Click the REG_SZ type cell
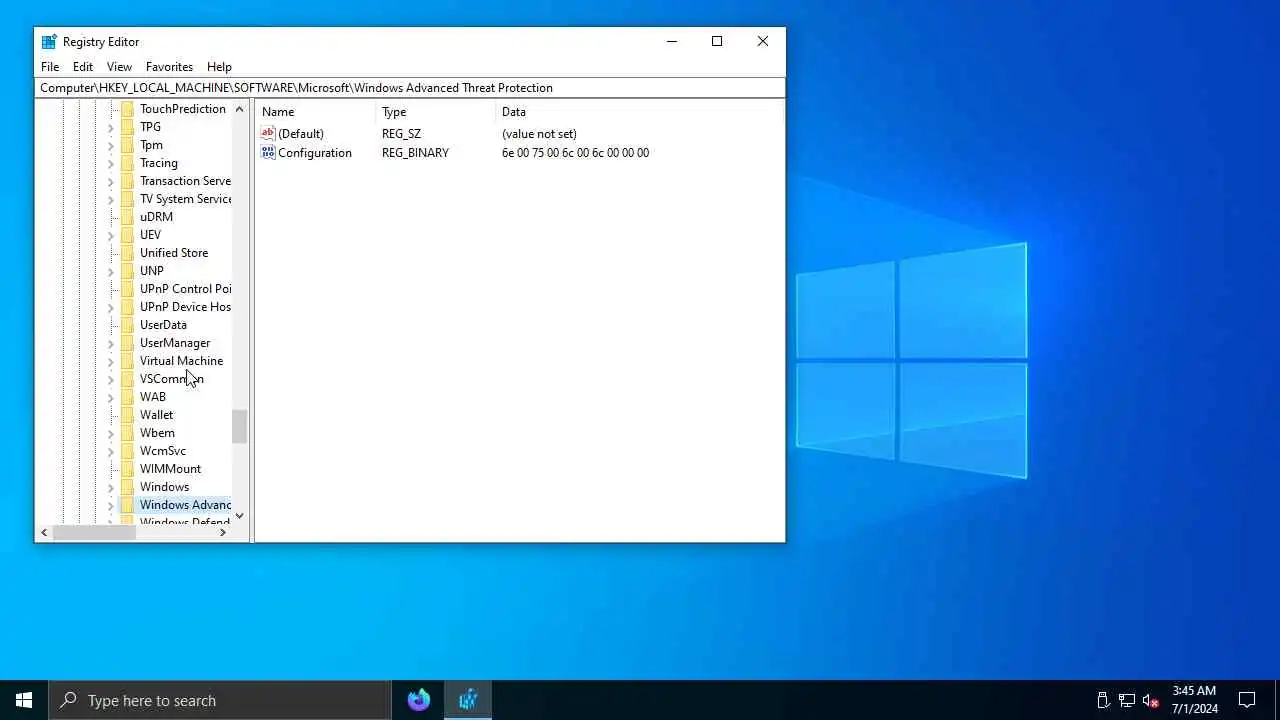The width and height of the screenshot is (1280, 720). click(401, 134)
